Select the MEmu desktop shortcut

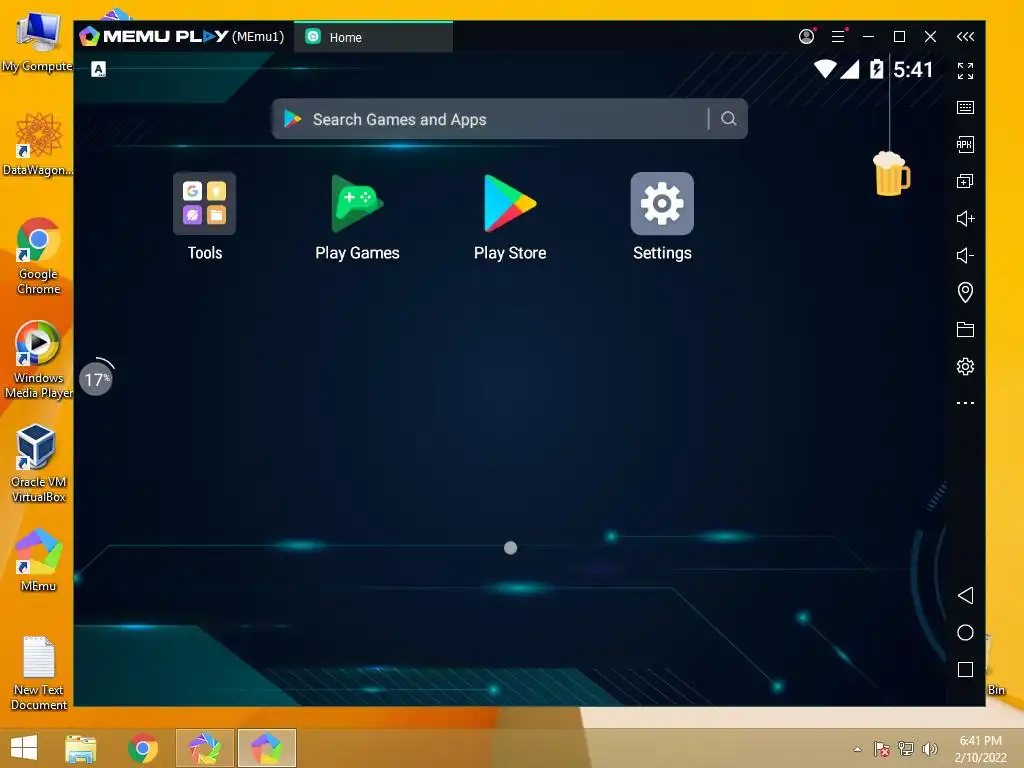point(39,560)
